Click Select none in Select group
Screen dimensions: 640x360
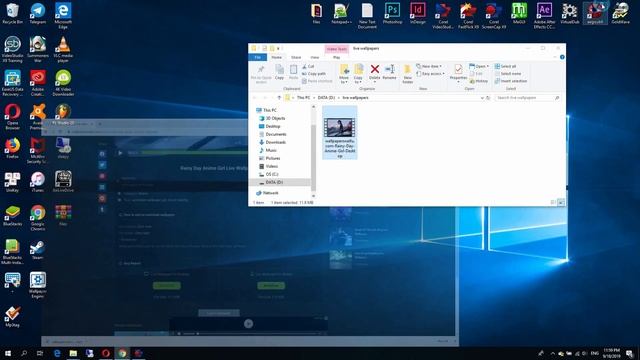pyautogui.click(x=508, y=73)
